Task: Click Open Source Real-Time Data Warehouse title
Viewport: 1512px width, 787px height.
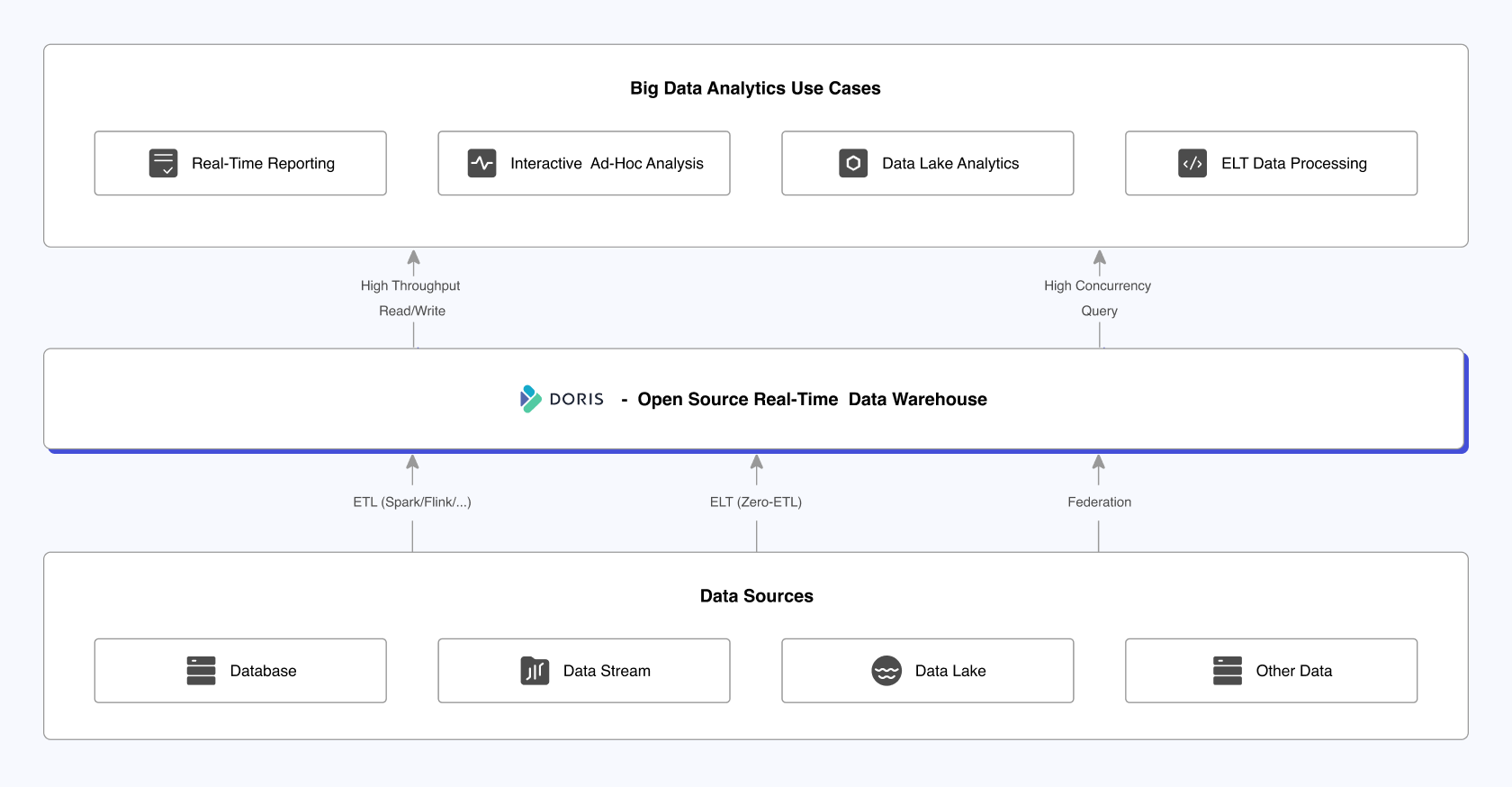Action: pyautogui.click(x=812, y=399)
